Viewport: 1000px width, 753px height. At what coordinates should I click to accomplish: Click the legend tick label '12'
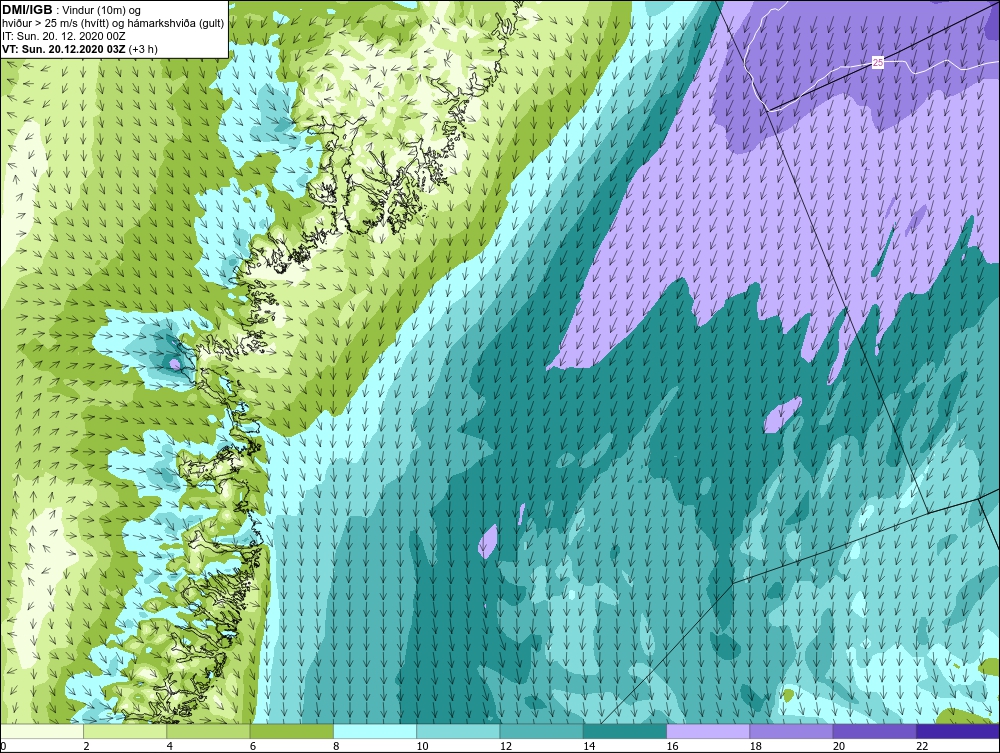506,747
